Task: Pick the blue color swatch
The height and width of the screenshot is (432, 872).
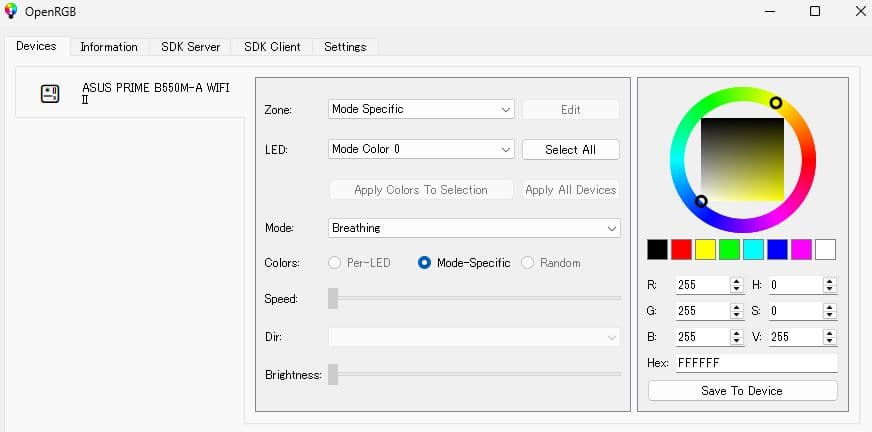Action: pos(777,250)
